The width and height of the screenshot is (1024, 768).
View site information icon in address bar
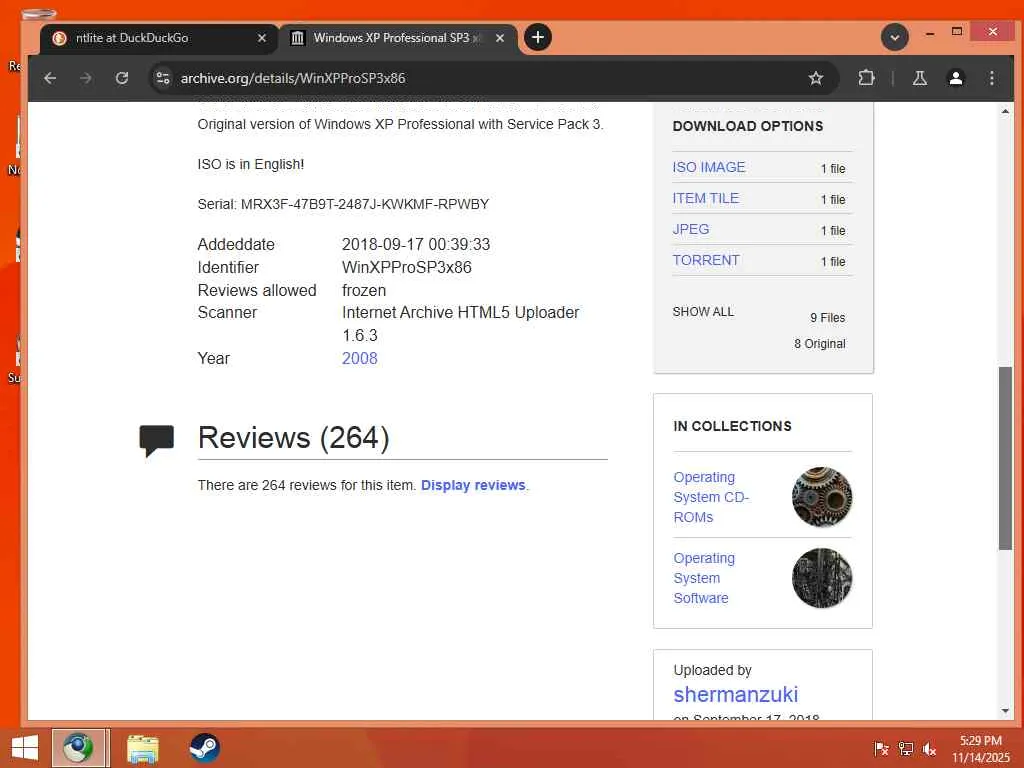tap(163, 78)
